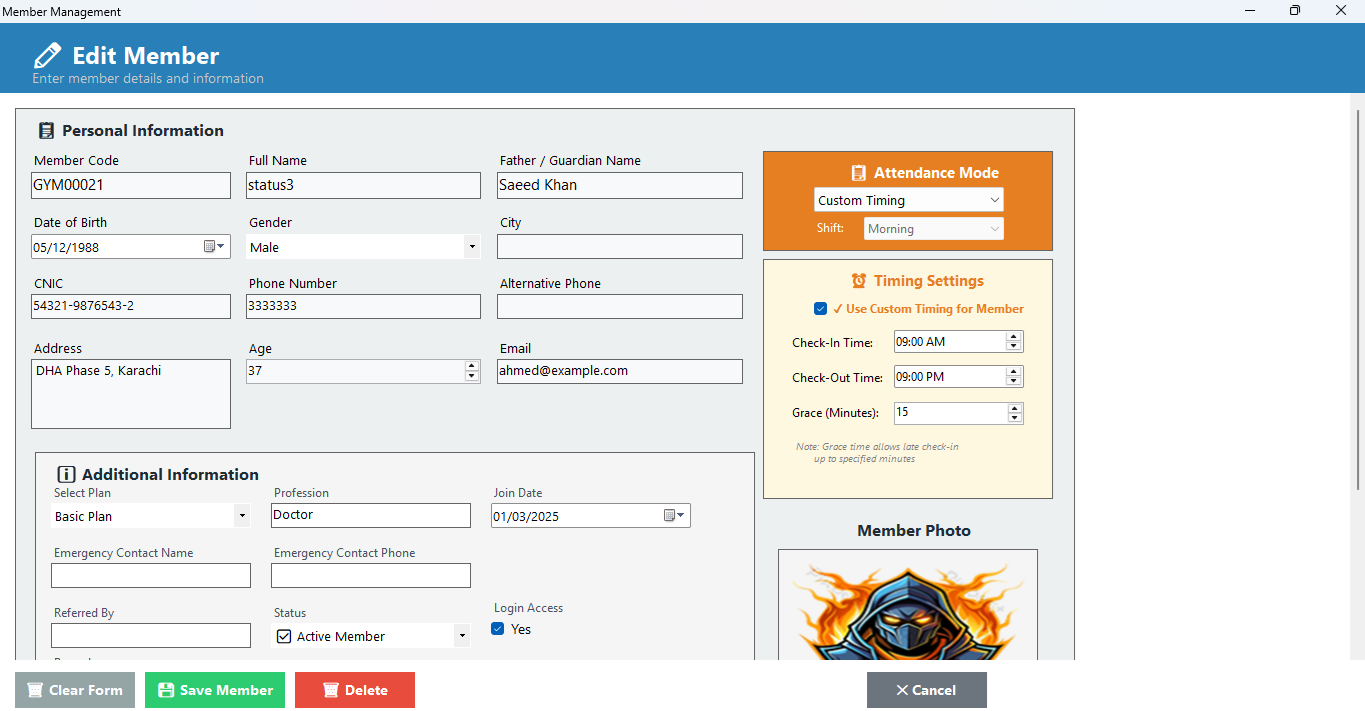This screenshot has width=1365, height=711.
Task: Minimize the Member Management window
Action: pyautogui.click(x=1250, y=11)
